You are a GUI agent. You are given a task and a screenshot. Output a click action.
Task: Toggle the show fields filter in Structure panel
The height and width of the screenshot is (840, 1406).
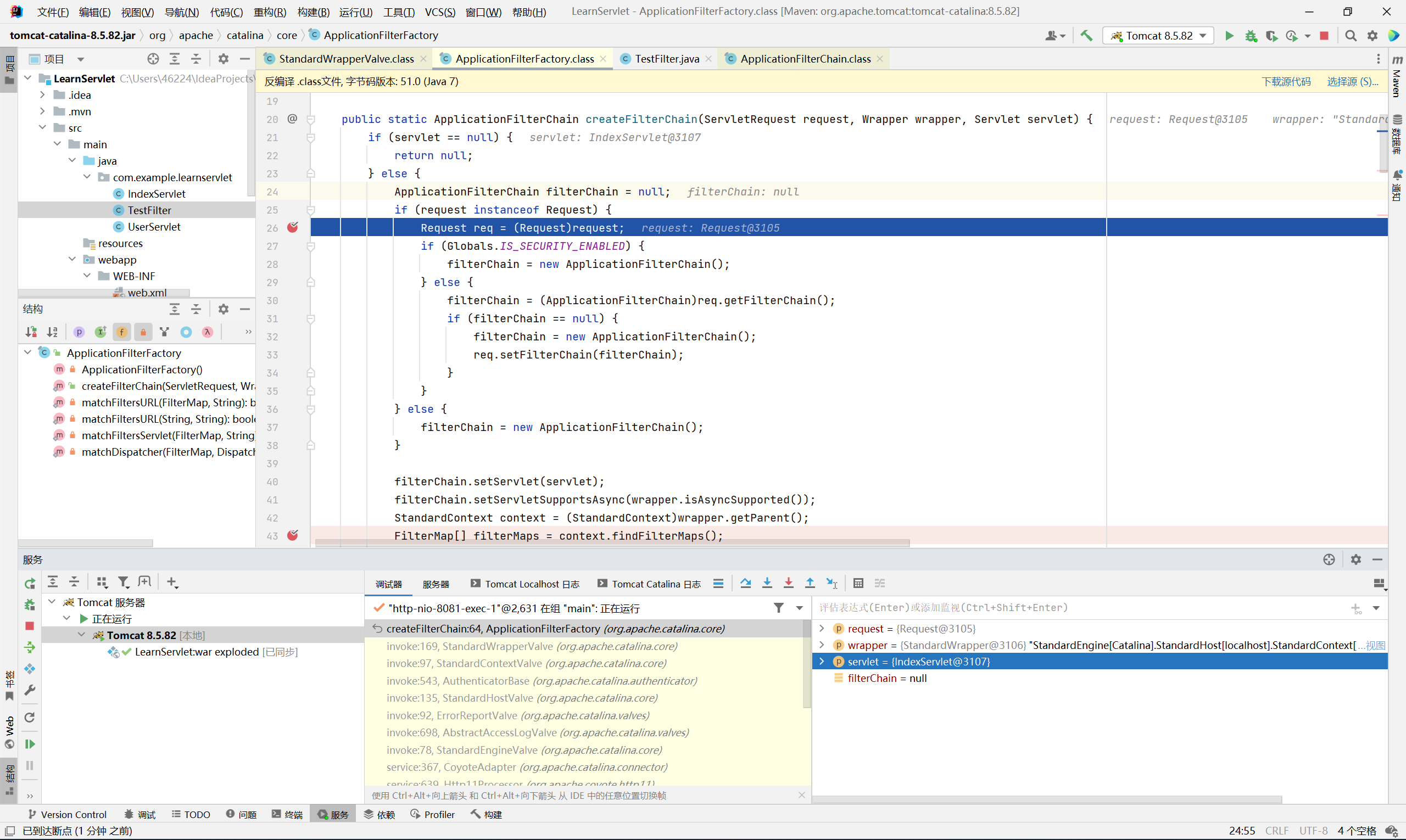[122, 332]
